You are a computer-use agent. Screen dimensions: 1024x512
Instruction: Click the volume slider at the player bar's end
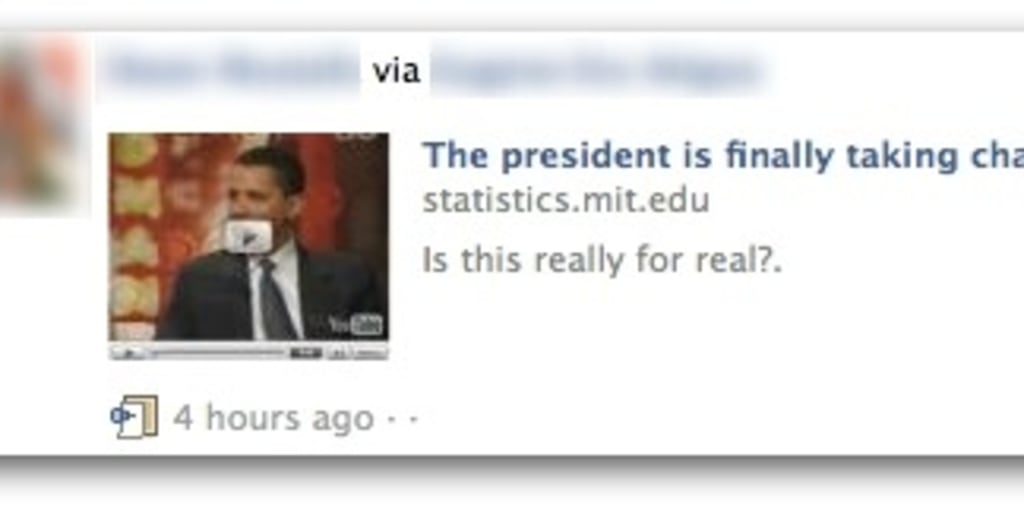[370, 353]
